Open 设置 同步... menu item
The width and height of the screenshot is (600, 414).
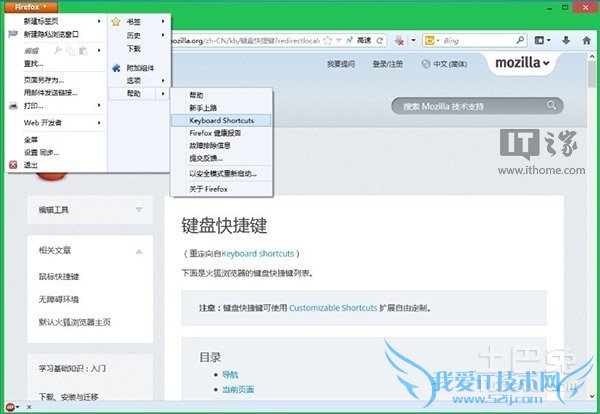[x=41, y=152]
